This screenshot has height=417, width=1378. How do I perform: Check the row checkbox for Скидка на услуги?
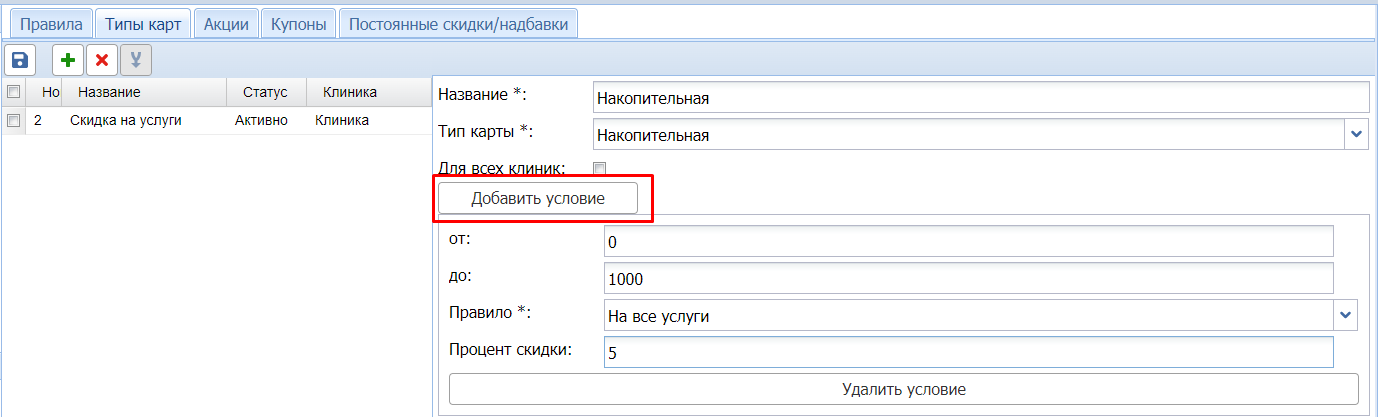click(x=14, y=121)
